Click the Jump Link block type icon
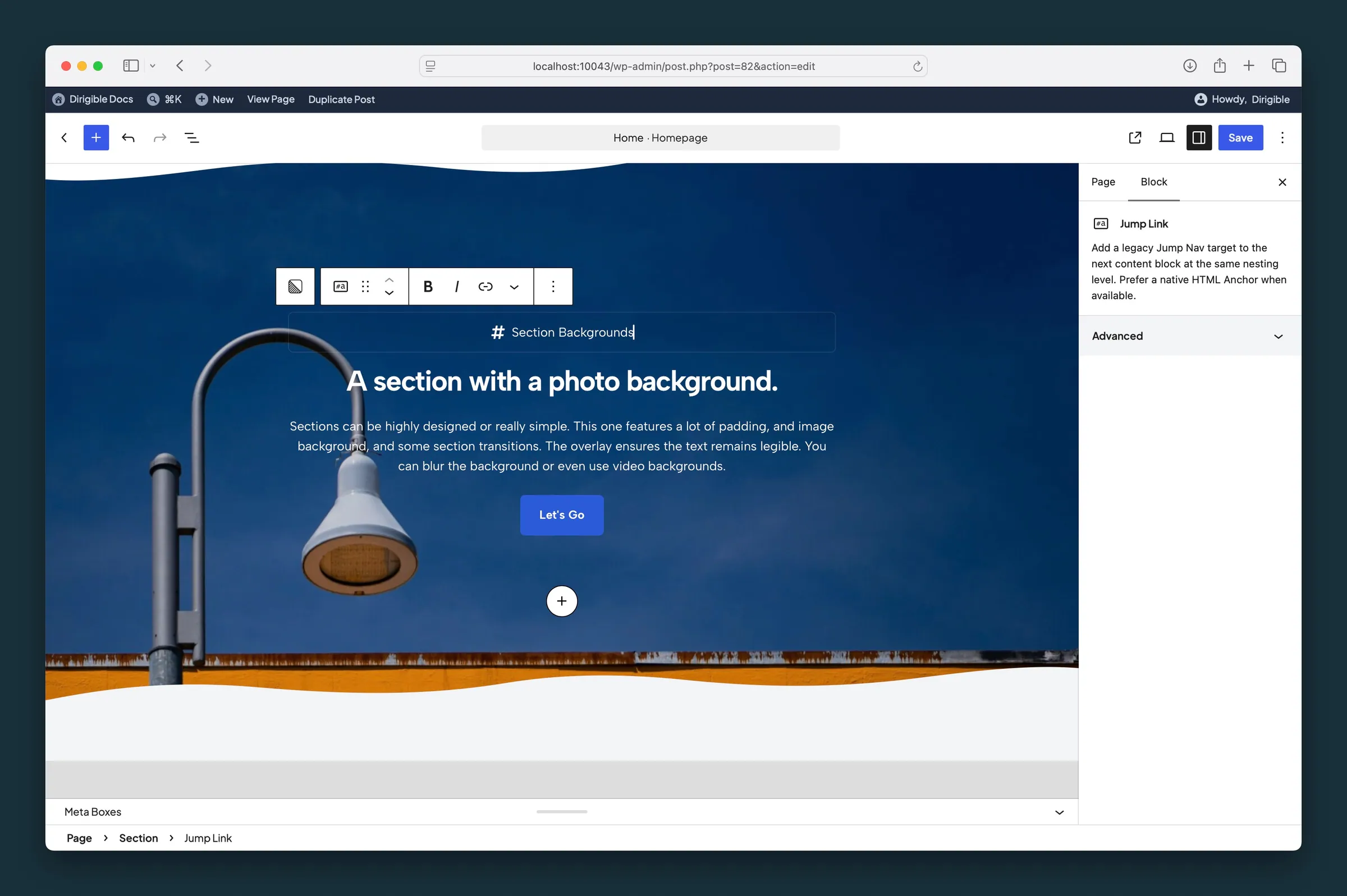 point(341,286)
